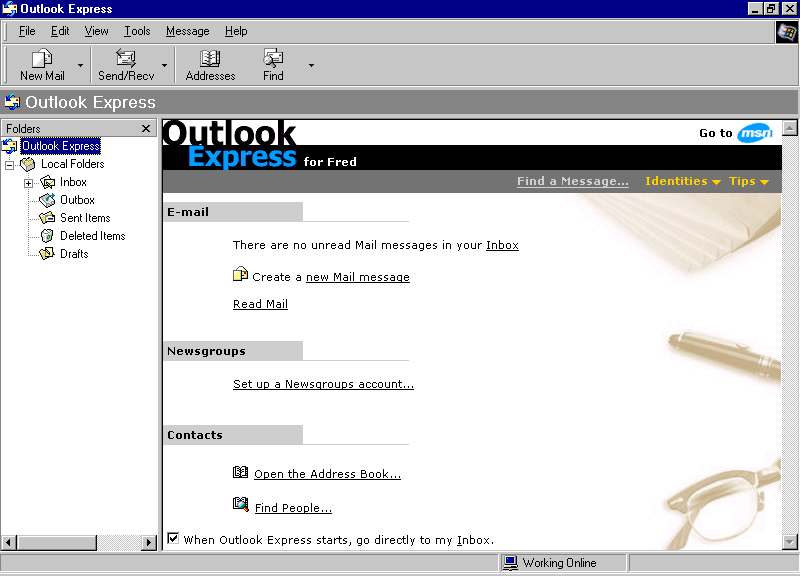This screenshot has height=576, width=800.
Task: Open the Deleted Items folder icon
Action: coord(47,236)
